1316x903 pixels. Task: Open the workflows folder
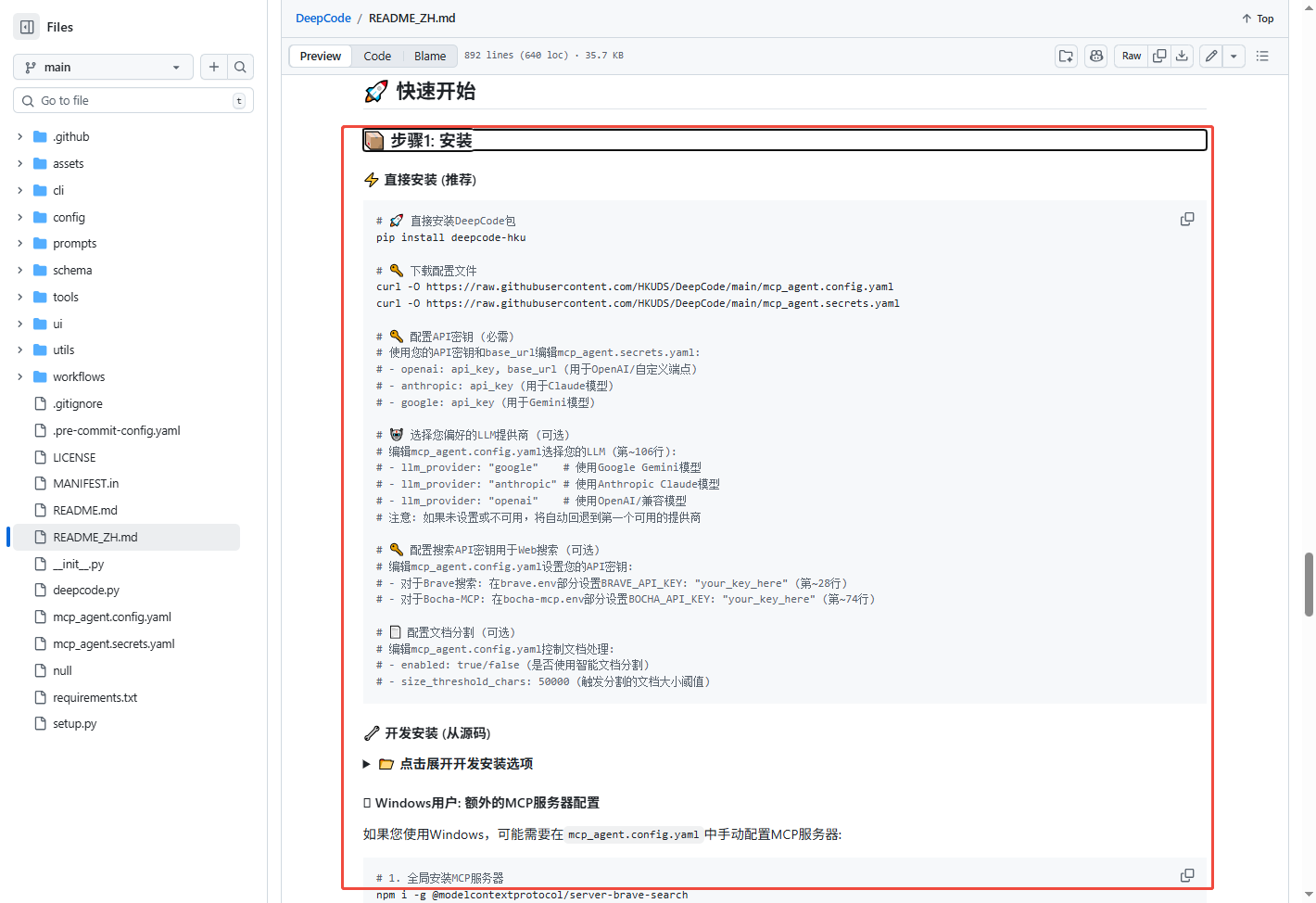79,376
